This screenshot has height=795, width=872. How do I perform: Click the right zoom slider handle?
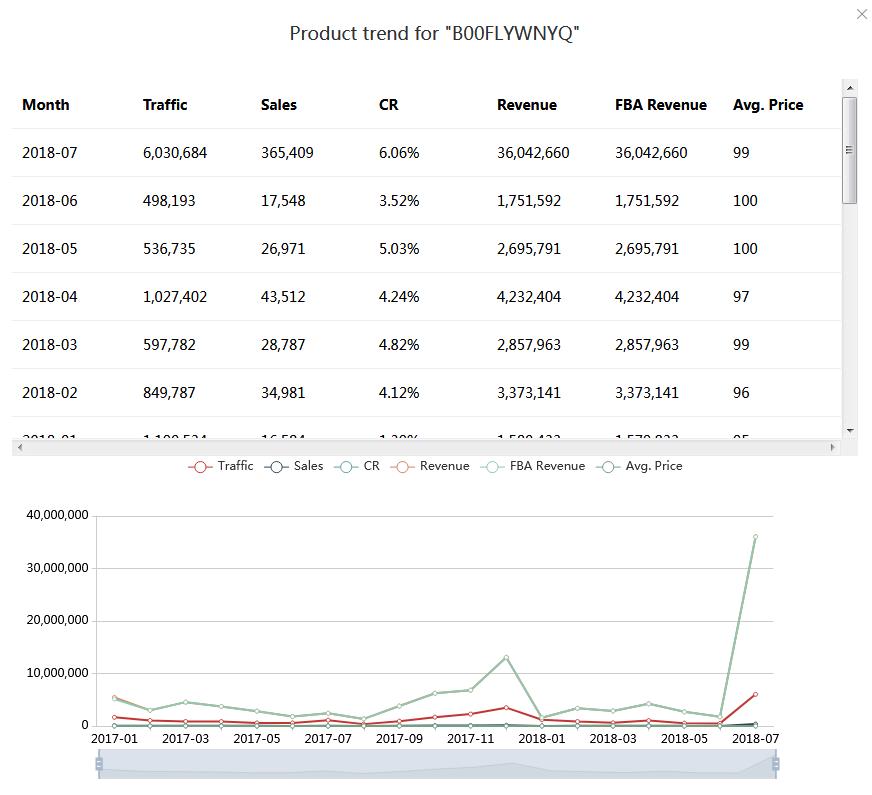(775, 764)
